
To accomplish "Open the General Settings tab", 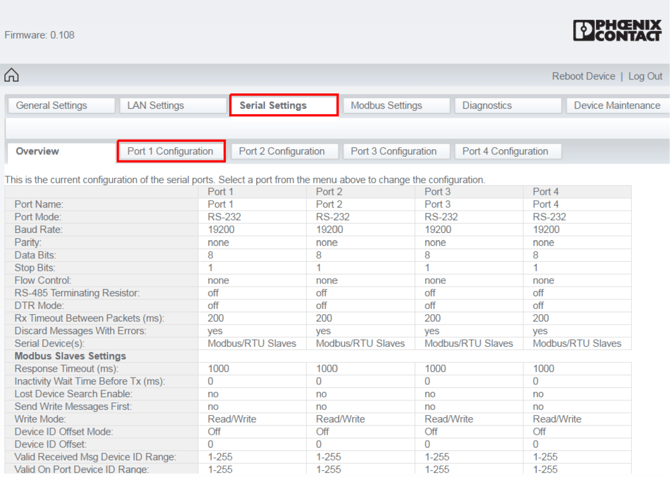I will 52,105.
